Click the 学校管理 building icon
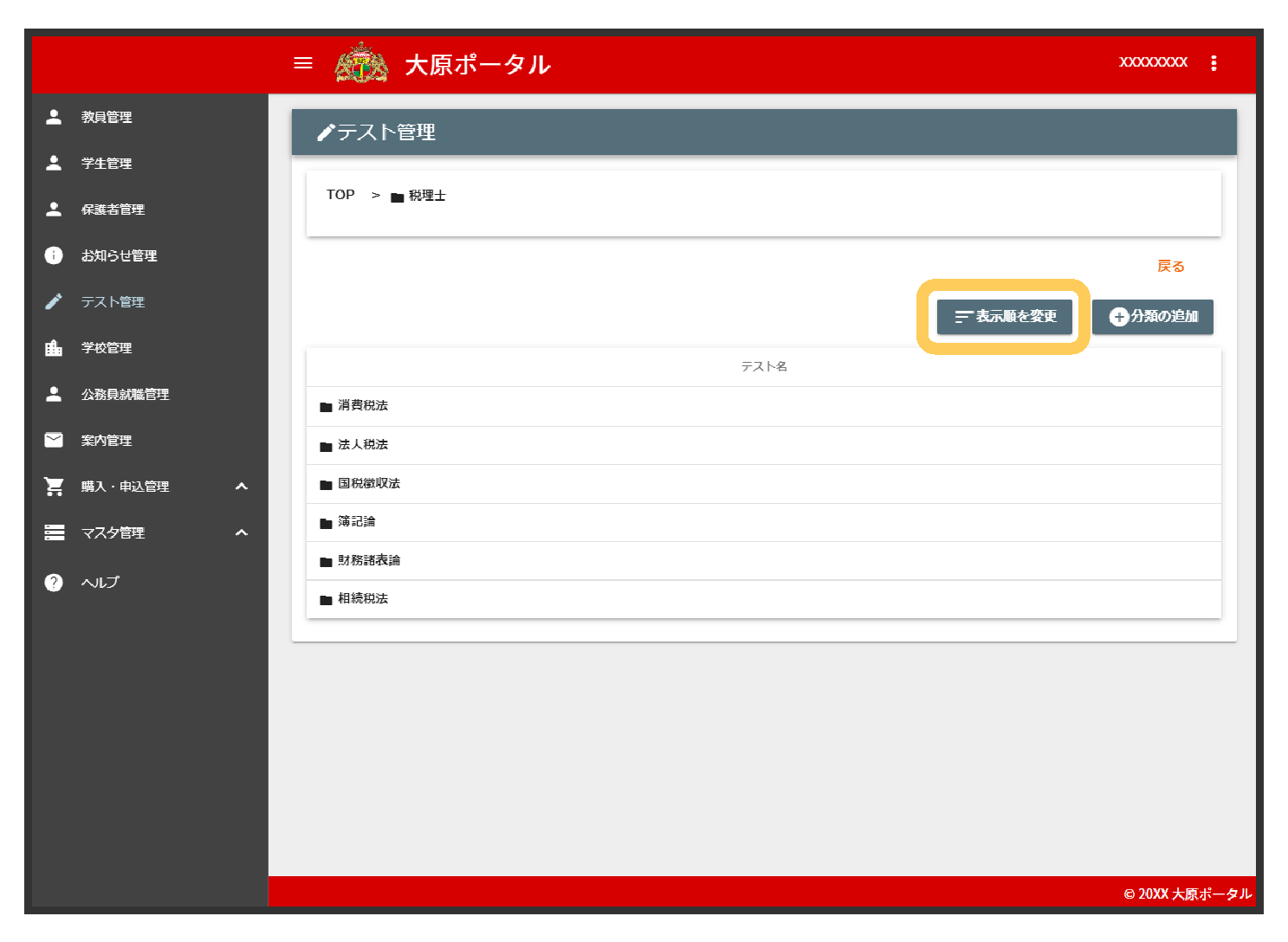This screenshot has width=1288, height=942. pos(54,347)
